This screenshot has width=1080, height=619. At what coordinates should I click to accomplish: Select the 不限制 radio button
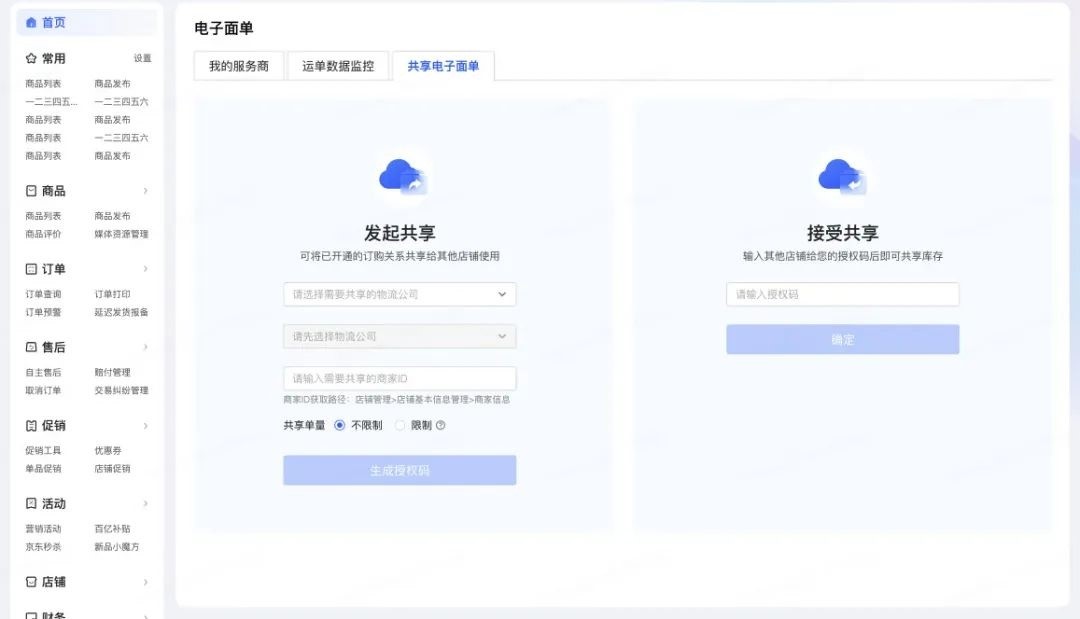[340, 425]
